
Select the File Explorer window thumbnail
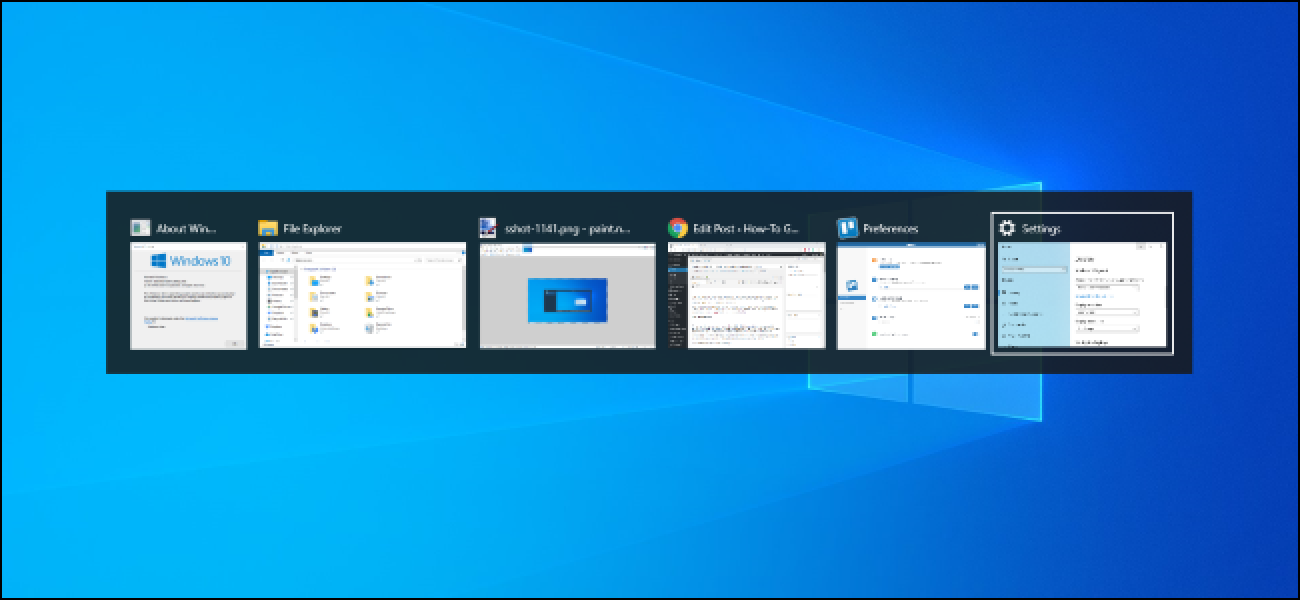tap(363, 297)
